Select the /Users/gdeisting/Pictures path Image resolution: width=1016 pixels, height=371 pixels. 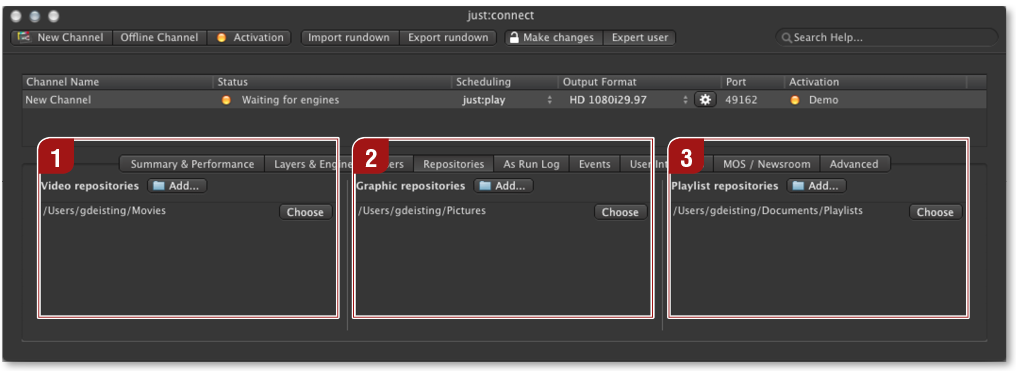coord(421,210)
